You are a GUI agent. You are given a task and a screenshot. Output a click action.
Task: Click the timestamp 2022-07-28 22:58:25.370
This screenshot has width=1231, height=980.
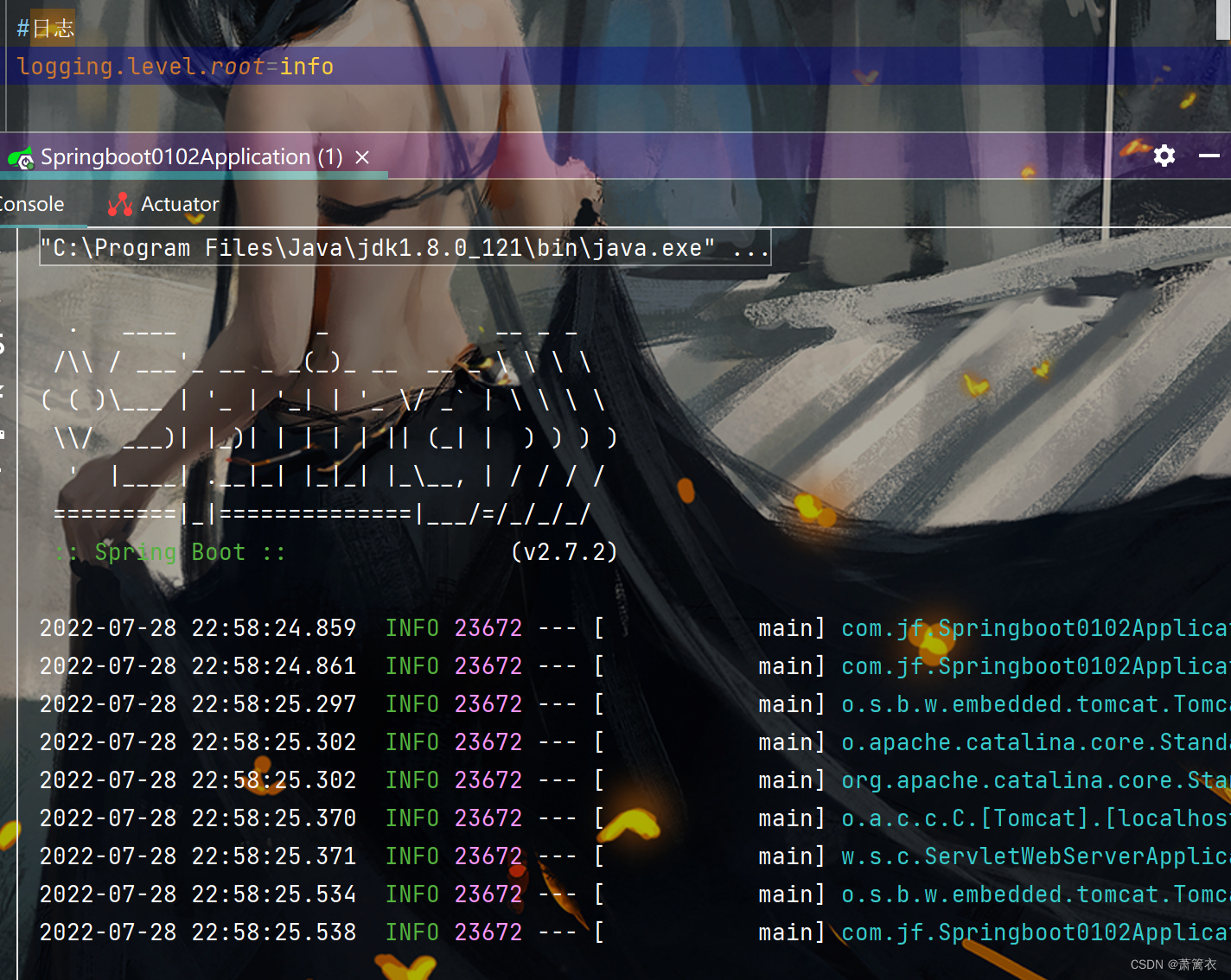[x=198, y=818]
